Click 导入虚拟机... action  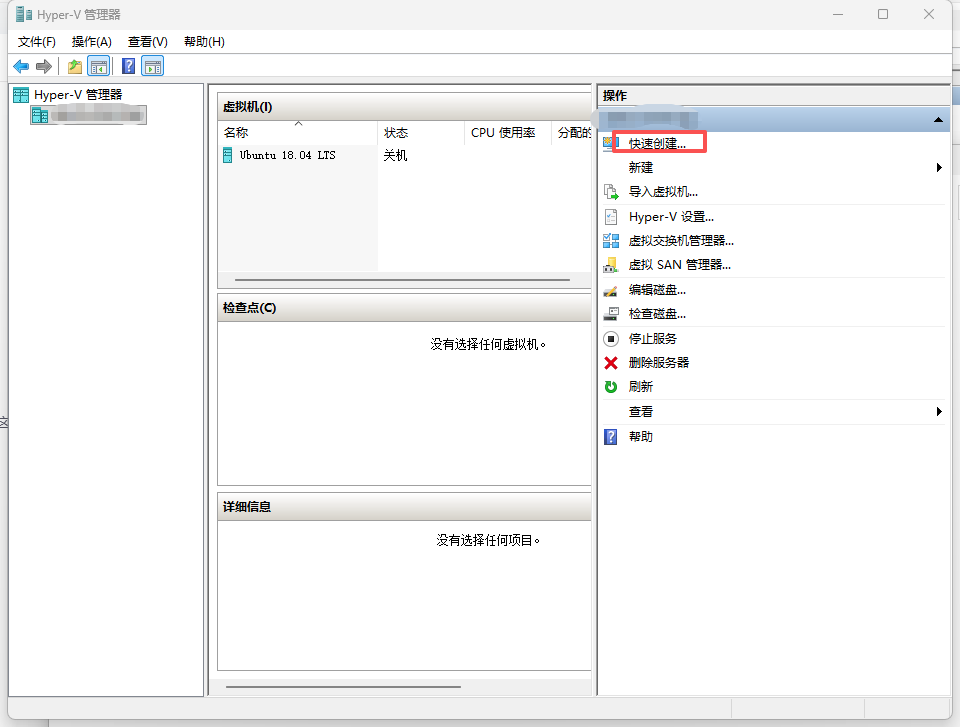(x=663, y=192)
